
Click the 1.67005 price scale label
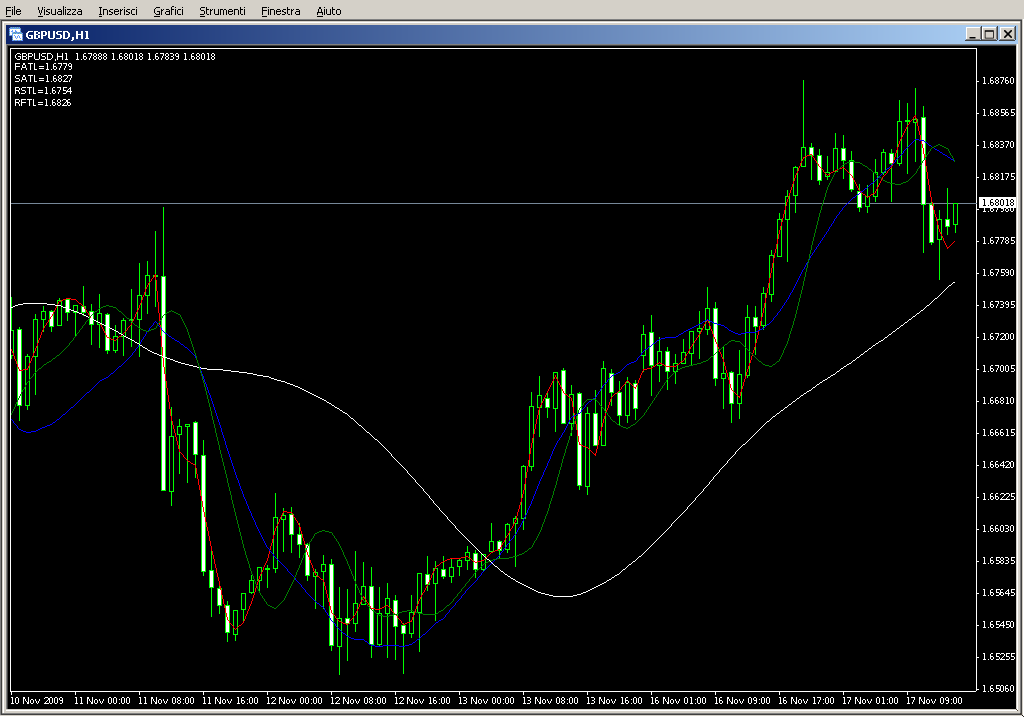(999, 368)
